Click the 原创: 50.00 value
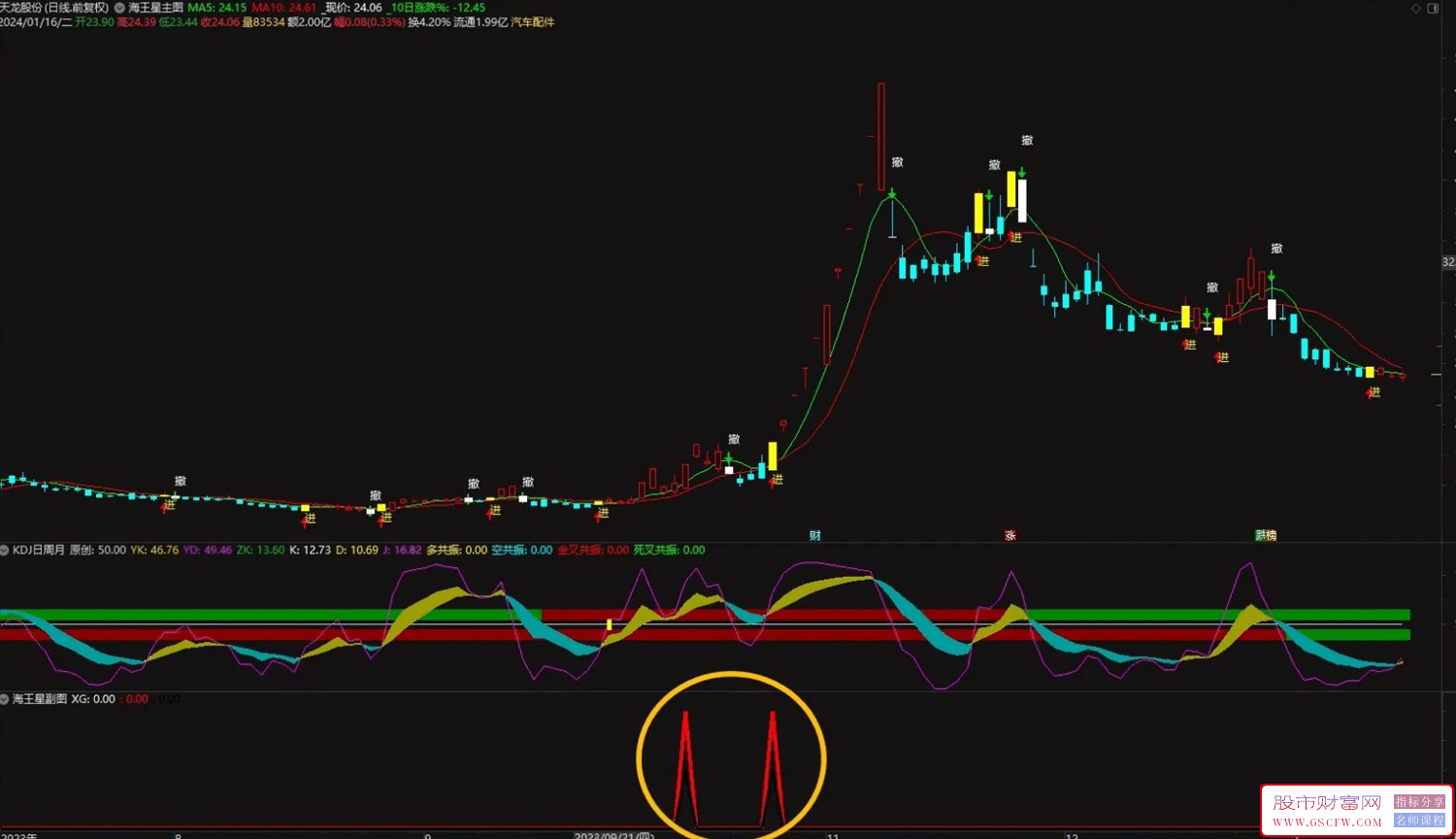The height and width of the screenshot is (839, 1456). (x=98, y=550)
